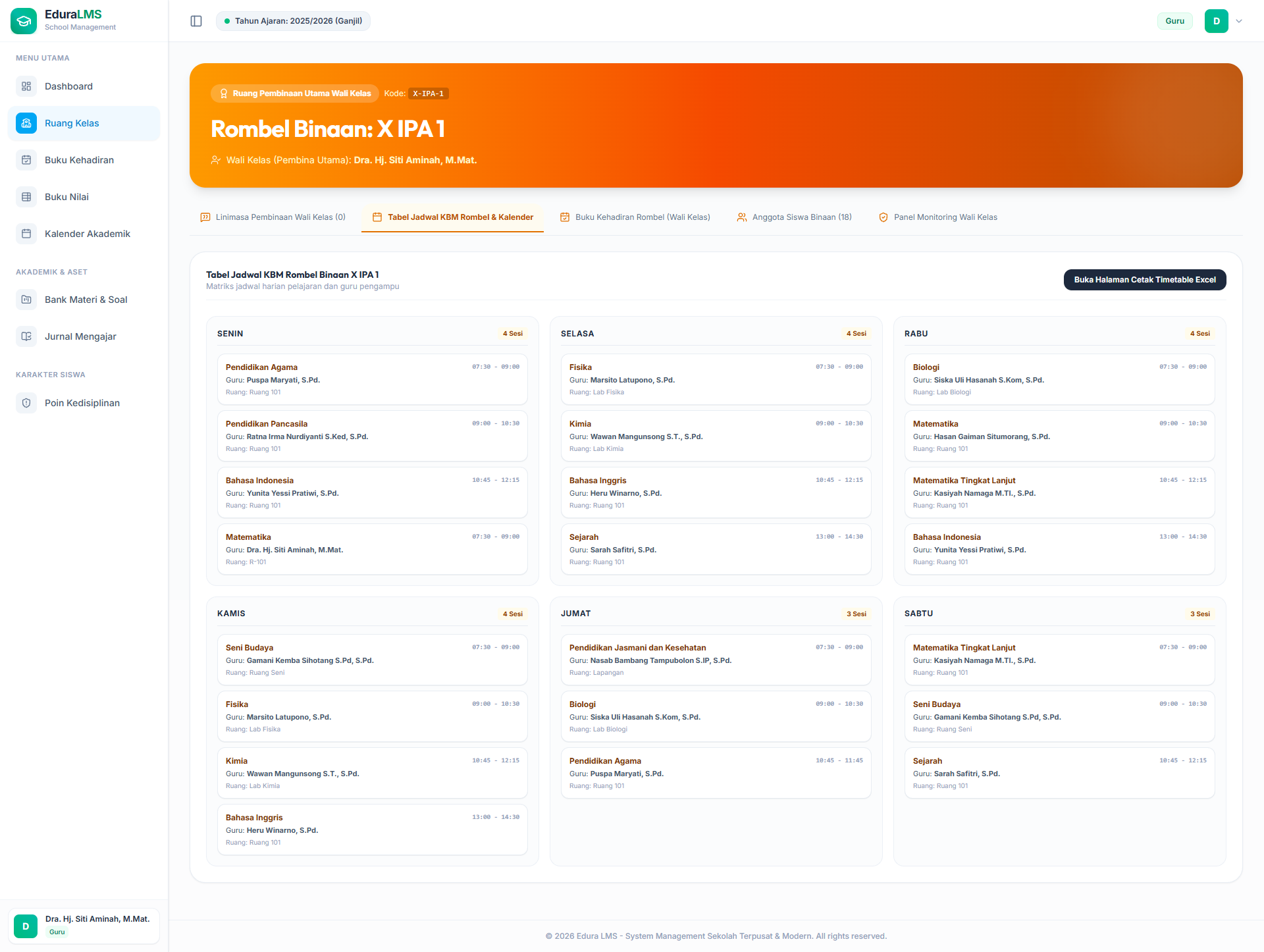Click the Buku Kehadiran calendar-check icon
This screenshot has width=1264, height=952.
26,160
